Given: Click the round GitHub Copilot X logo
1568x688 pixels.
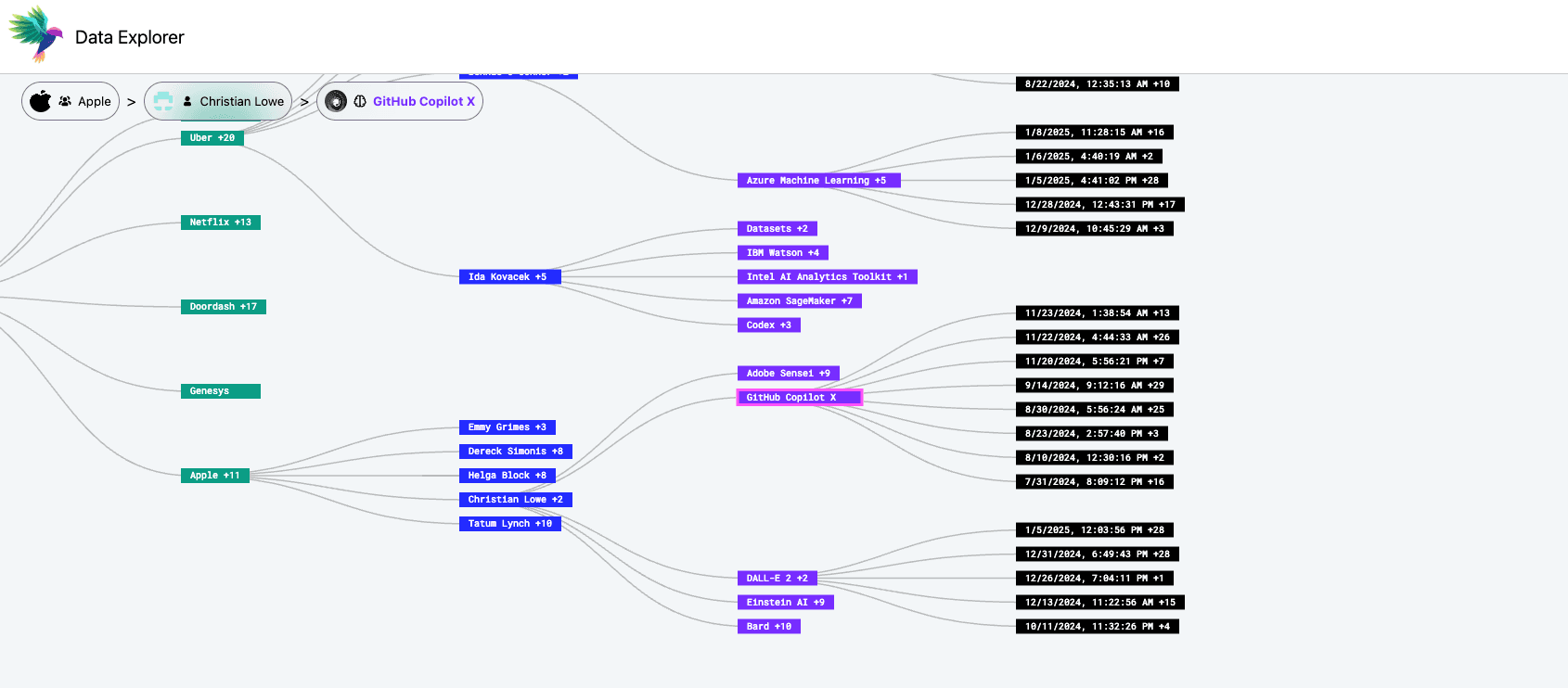Looking at the screenshot, I should coord(336,101).
